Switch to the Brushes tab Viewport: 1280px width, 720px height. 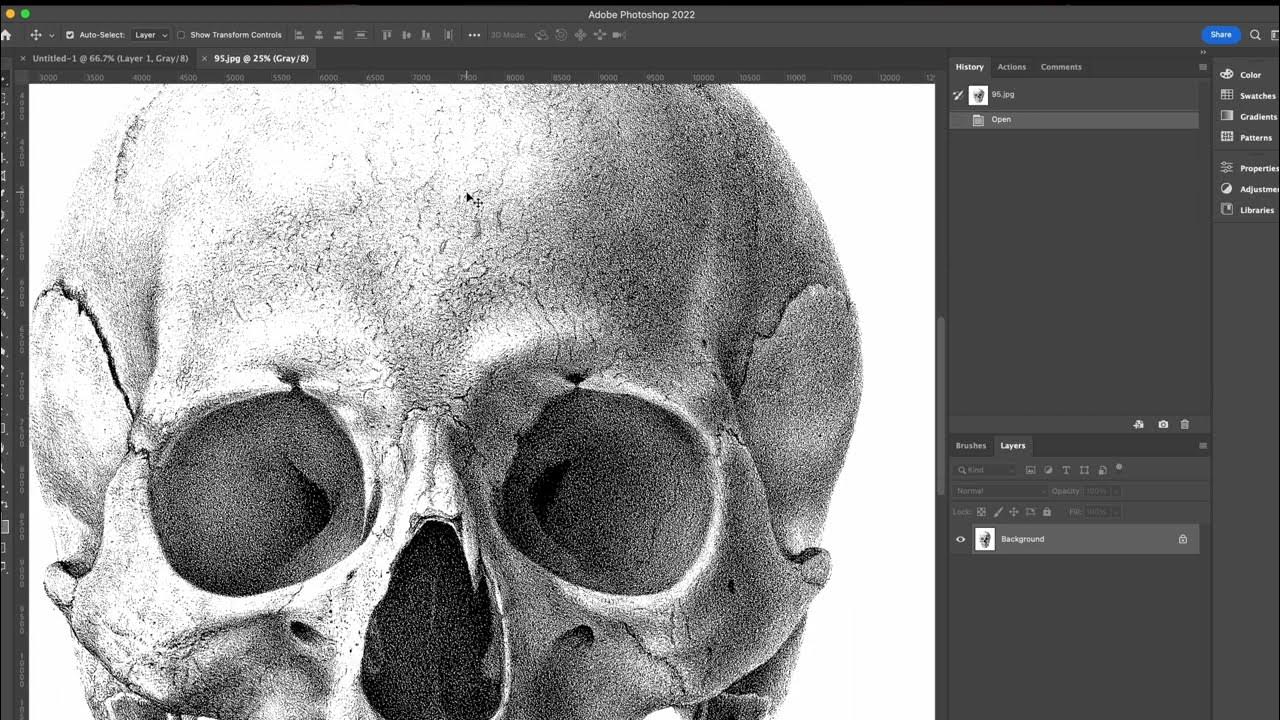coord(970,446)
